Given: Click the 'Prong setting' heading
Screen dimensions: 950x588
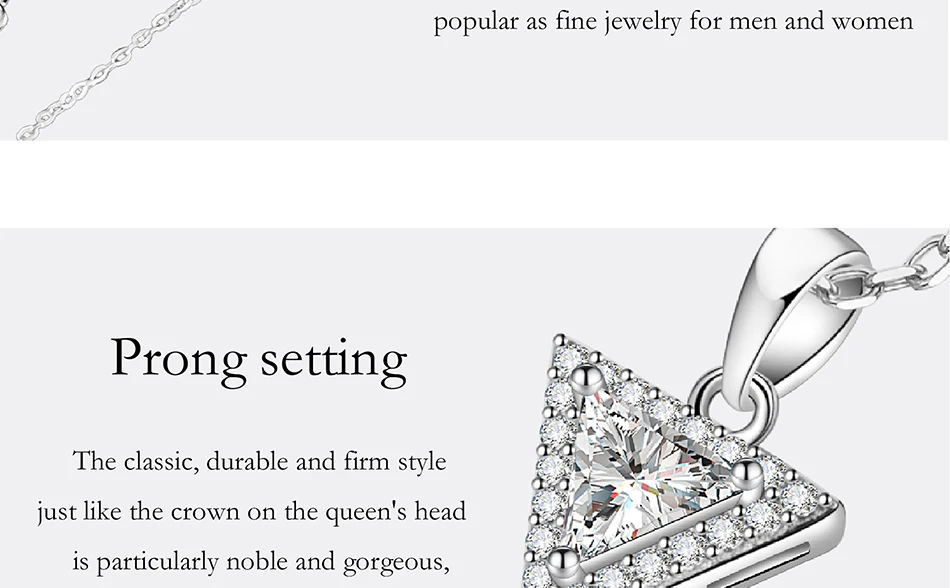Looking at the screenshot, I should tap(259, 358).
